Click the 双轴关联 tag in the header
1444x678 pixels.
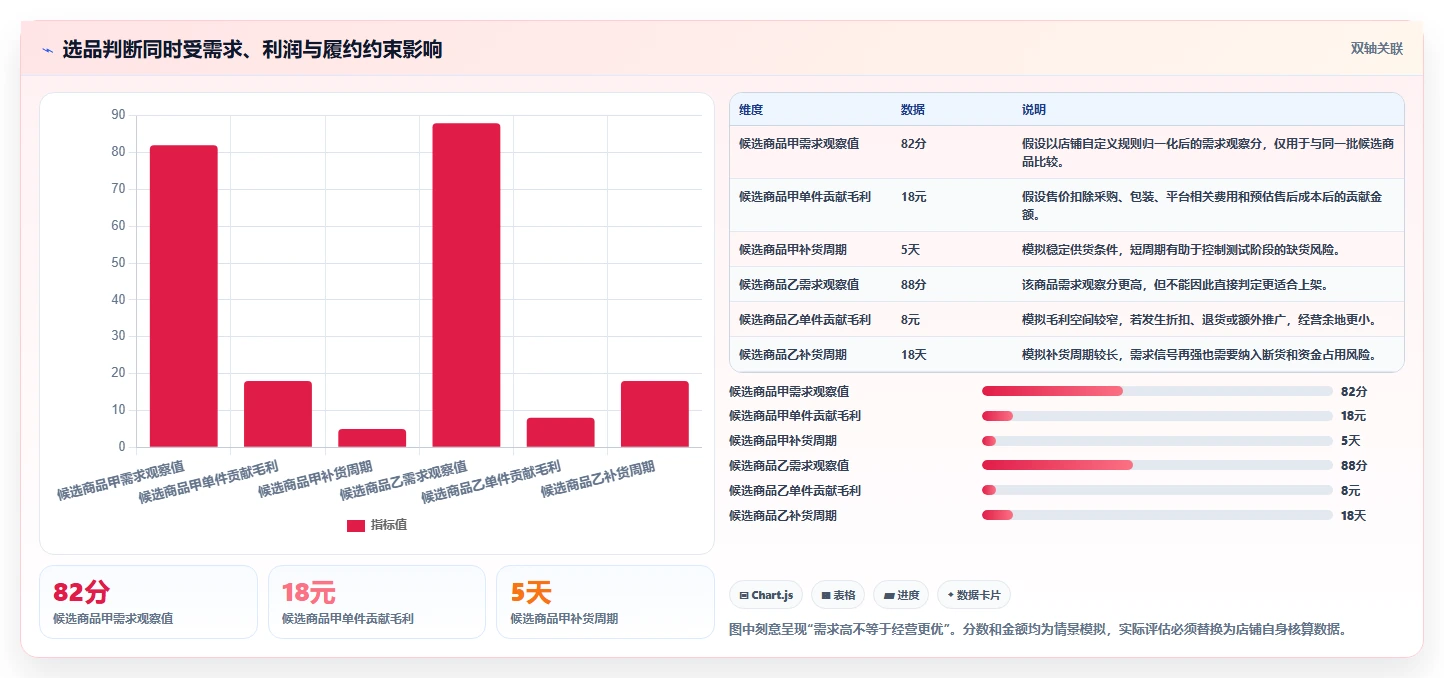pos(1377,49)
